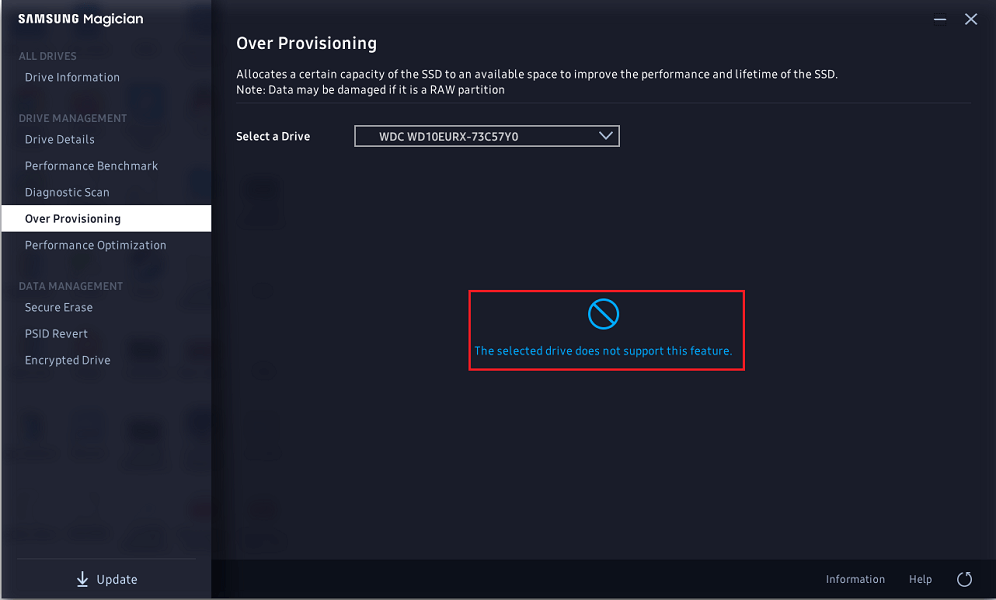Click the 'Select a Drive' label

(x=273, y=137)
